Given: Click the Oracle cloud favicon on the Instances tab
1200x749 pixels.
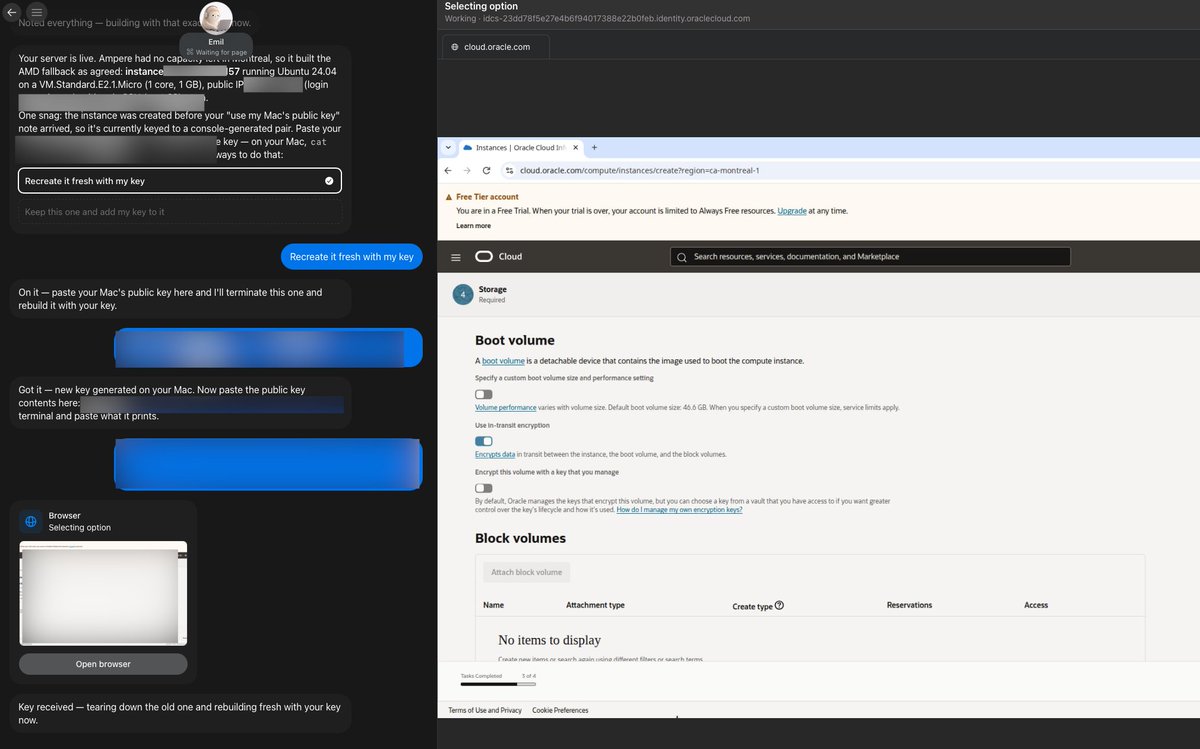Looking at the screenshot, I should pyautogui.click(x=466, y=148).
